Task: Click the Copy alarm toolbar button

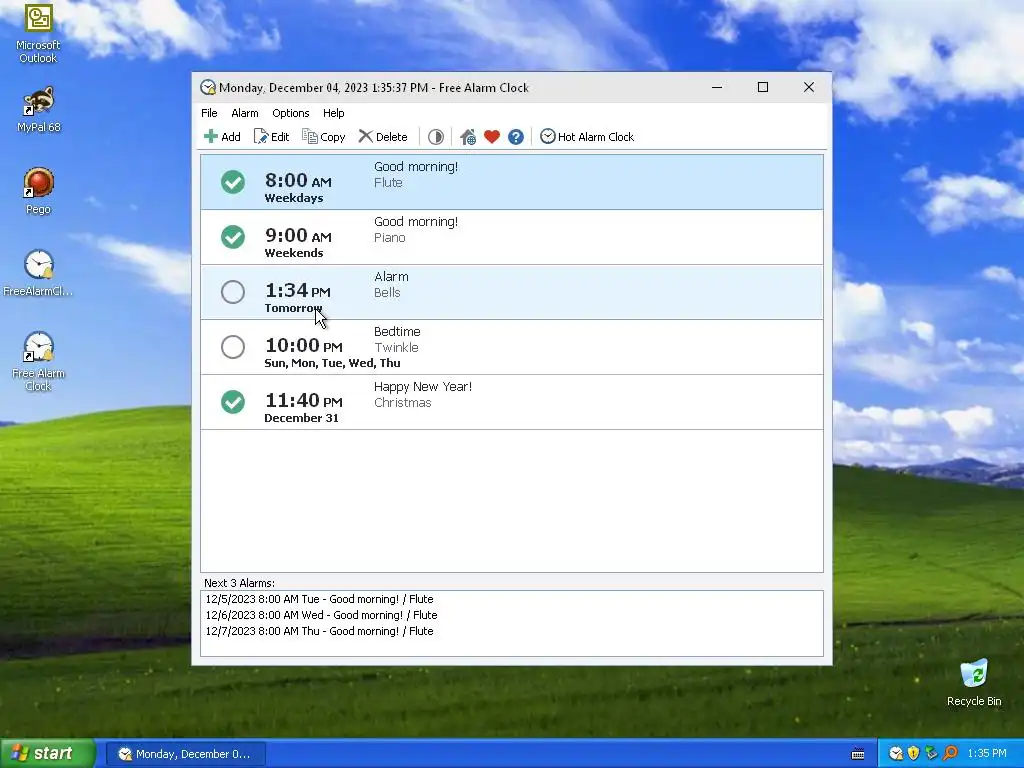Action: [x=323, y=136]
